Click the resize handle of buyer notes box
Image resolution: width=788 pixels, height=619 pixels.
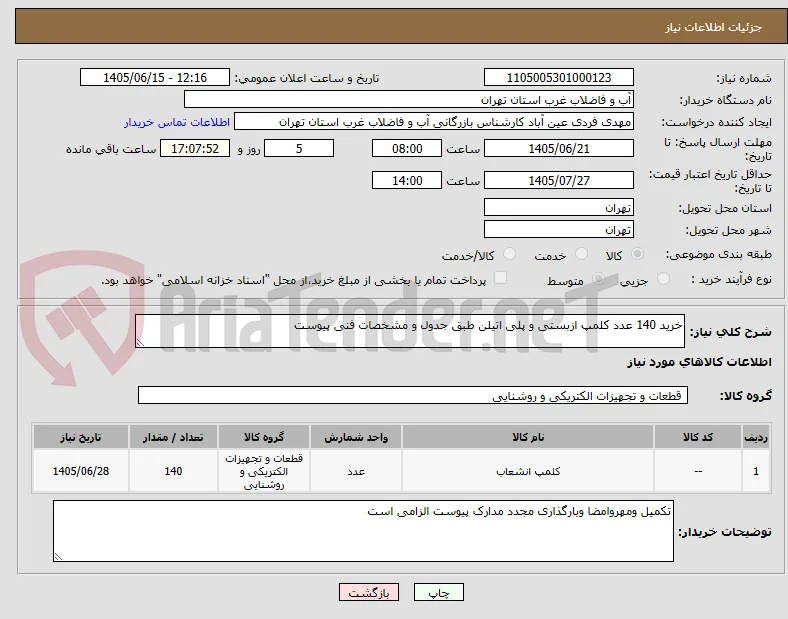coord(58,557)
